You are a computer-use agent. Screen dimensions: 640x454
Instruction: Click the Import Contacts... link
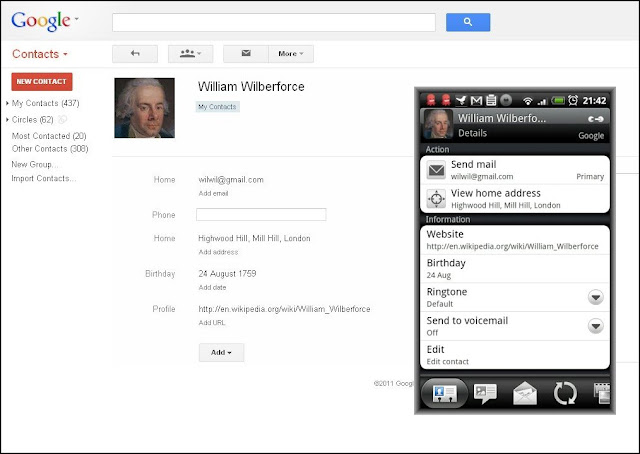pos(44,178)
